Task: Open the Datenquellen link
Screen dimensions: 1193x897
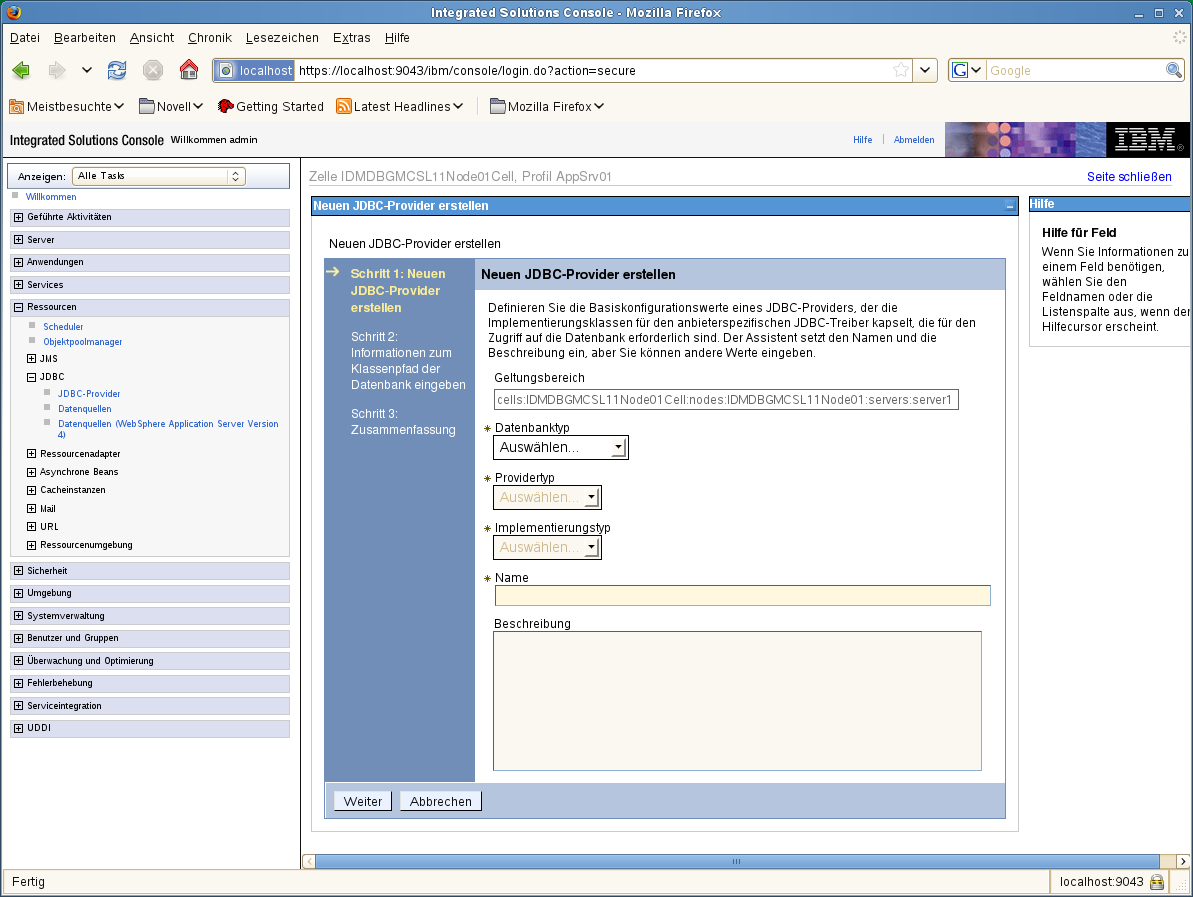Action: click(84, 409)
